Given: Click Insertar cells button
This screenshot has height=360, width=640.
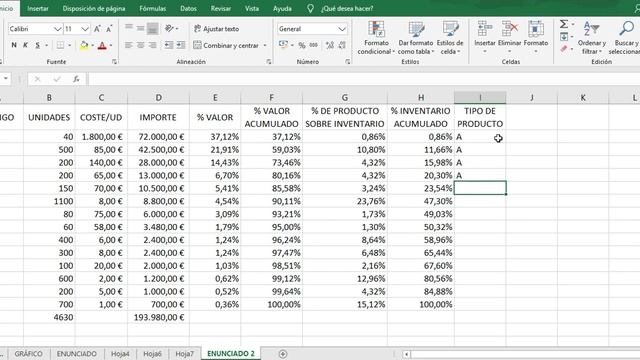Looking at the screenshot, I should click(x=485, y=37).
